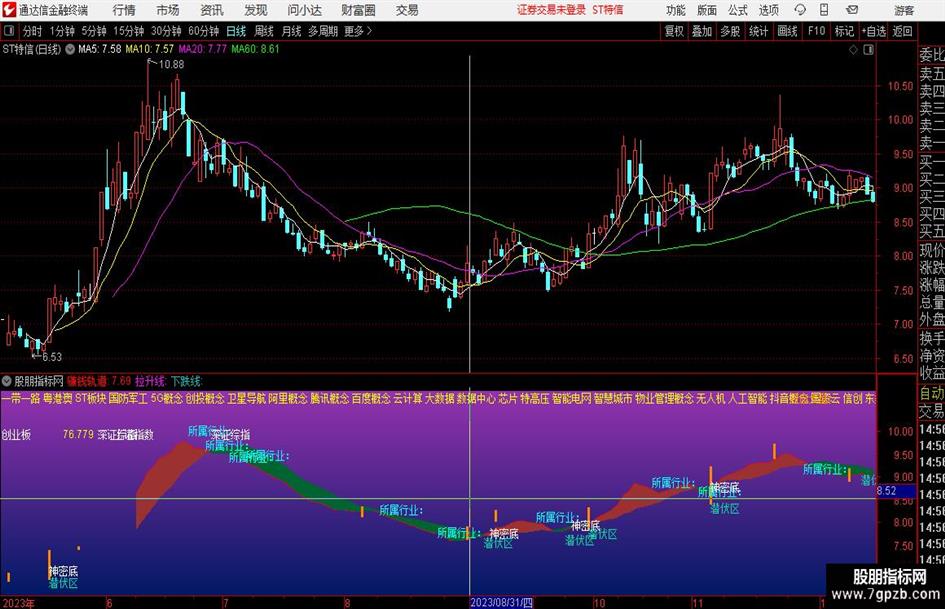Viewport: 945px width, 609px height.
Task: Open the 多周期 multi-period view
Action: [323, 31]
